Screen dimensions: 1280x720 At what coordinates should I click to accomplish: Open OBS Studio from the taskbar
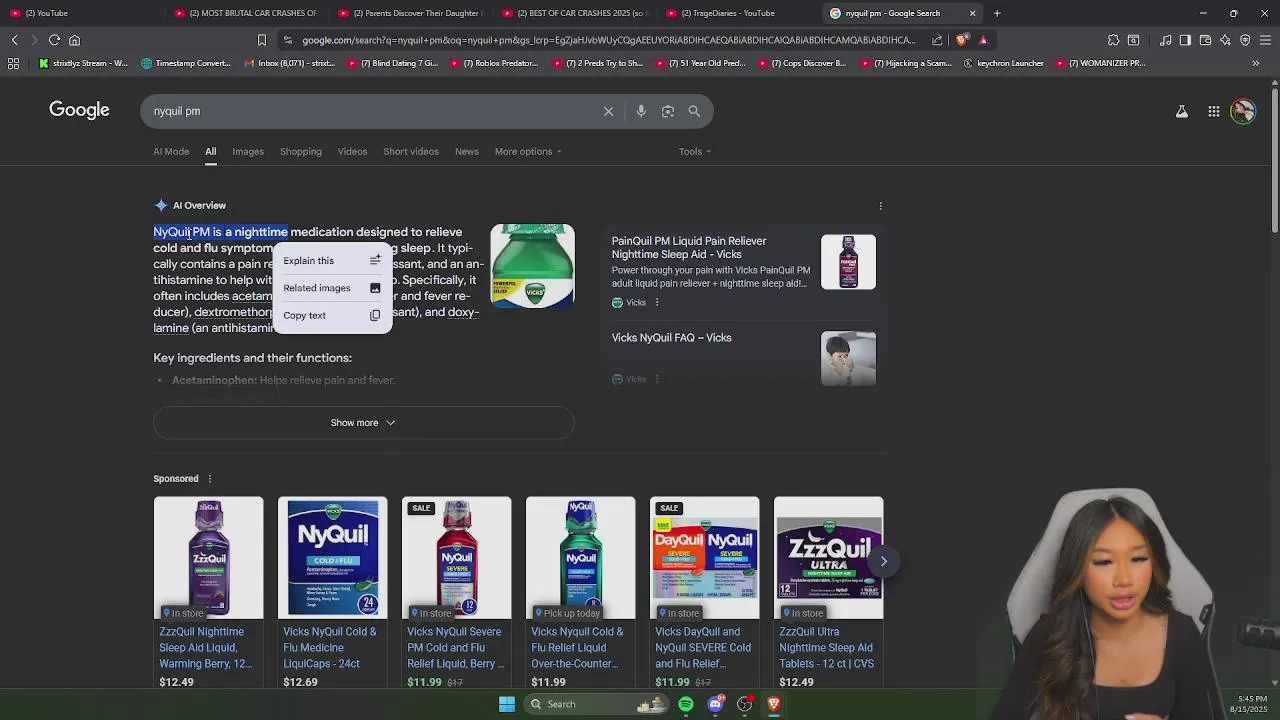[744, 704]
